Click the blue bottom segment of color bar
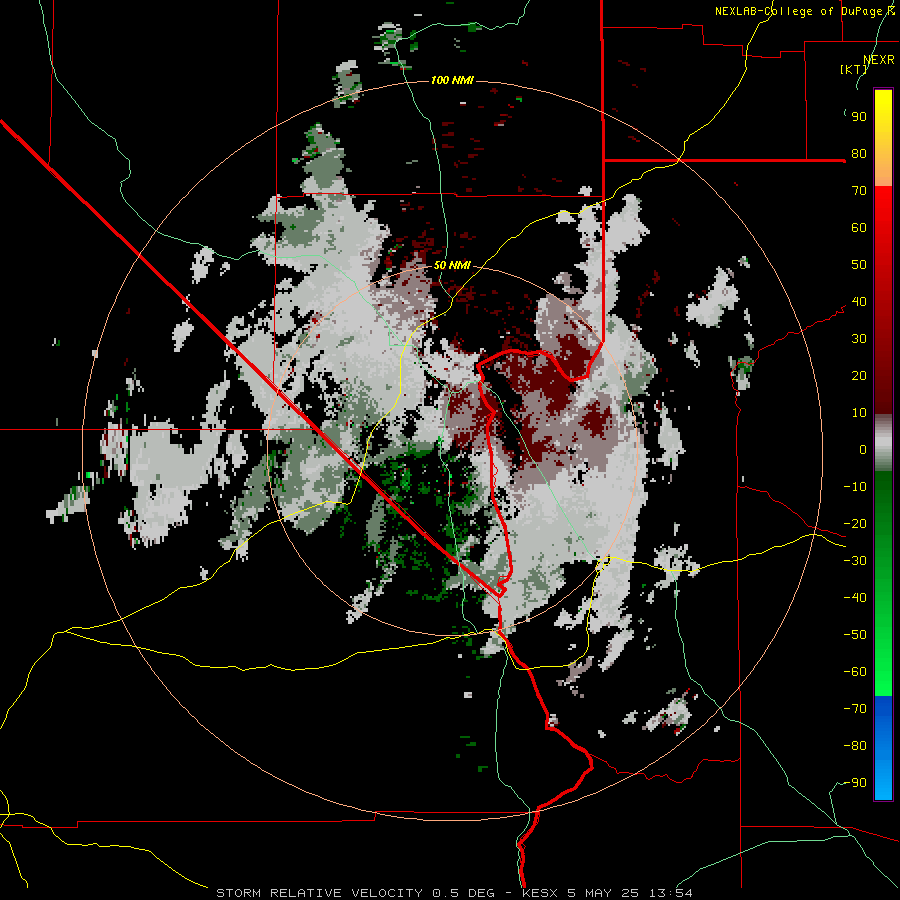Screen dimensions: 900x900 pyautogui.click(x=883, y=747)
